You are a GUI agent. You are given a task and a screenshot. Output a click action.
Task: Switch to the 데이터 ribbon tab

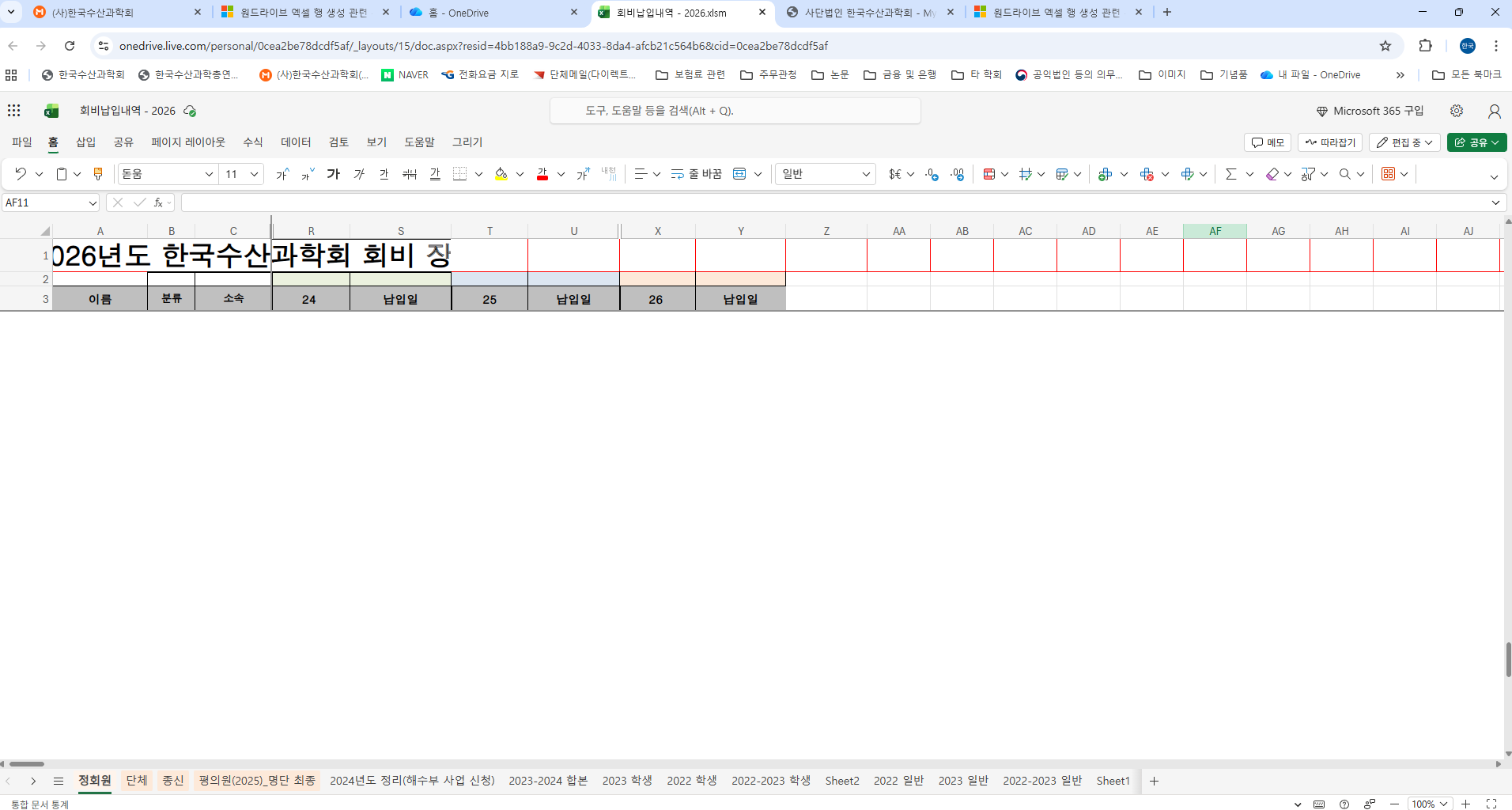(296, 142)
